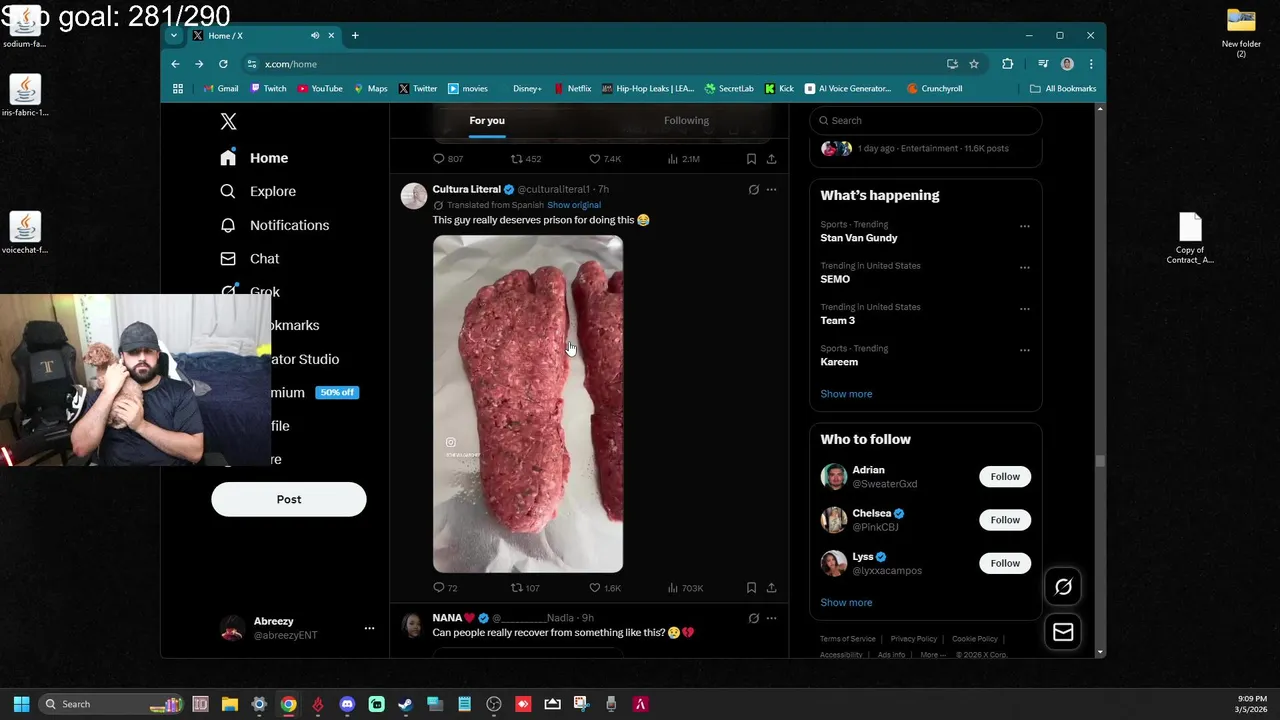Viewport: 1280px width, 720px height.
Task: Follow Lyss @lyxxacampos
Action: pyautogui.click(x=1005, y=563)
